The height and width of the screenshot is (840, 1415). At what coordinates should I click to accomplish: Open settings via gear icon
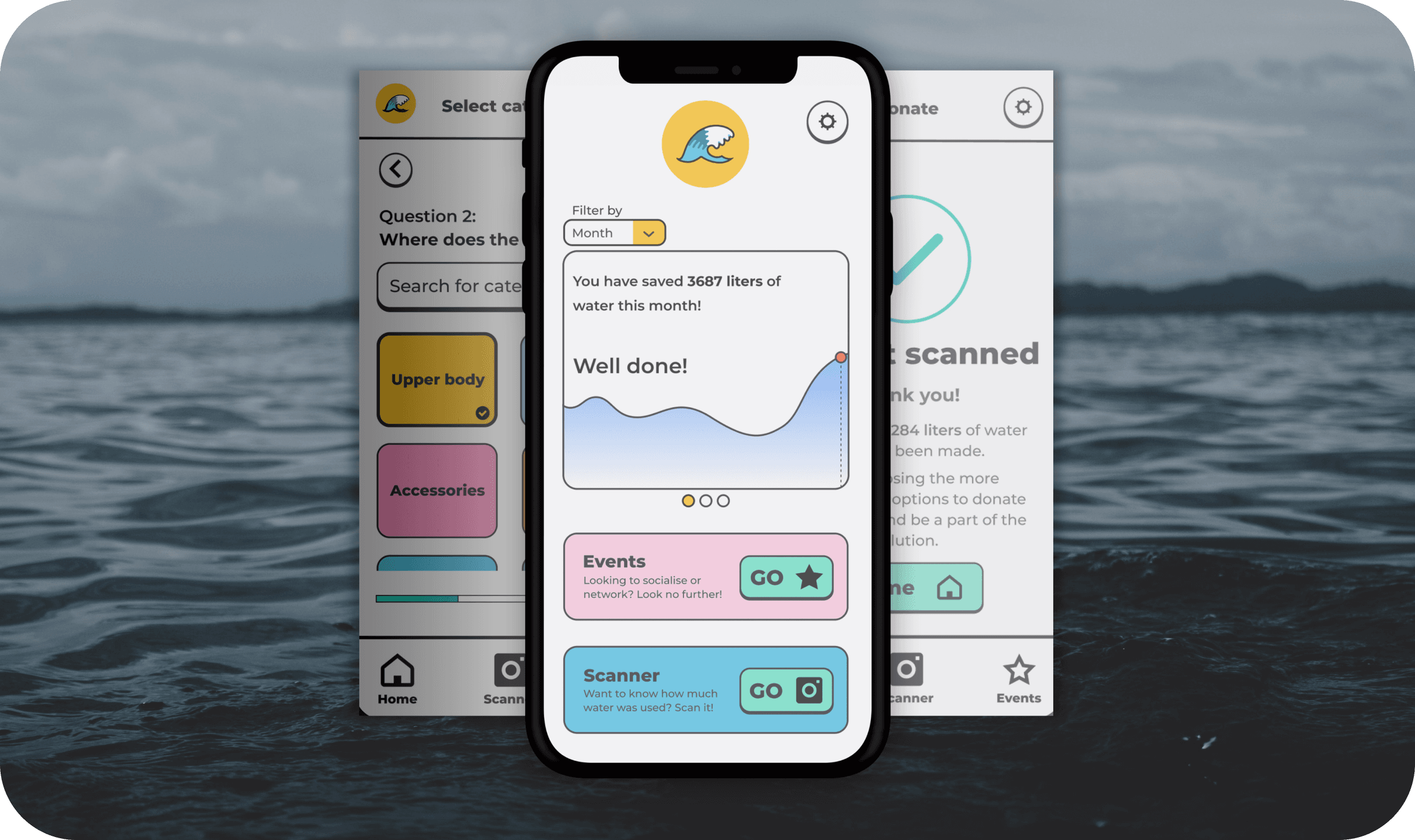828,122
